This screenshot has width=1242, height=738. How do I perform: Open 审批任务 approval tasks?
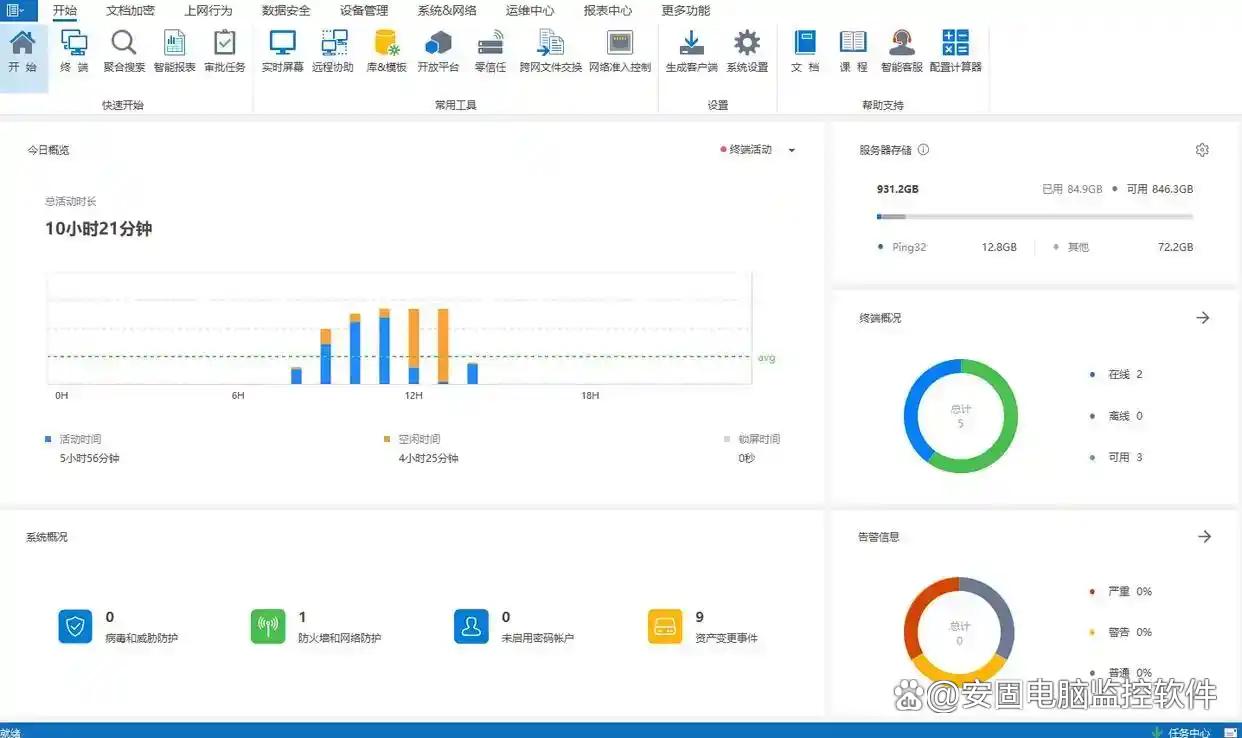tap(225, 50)
